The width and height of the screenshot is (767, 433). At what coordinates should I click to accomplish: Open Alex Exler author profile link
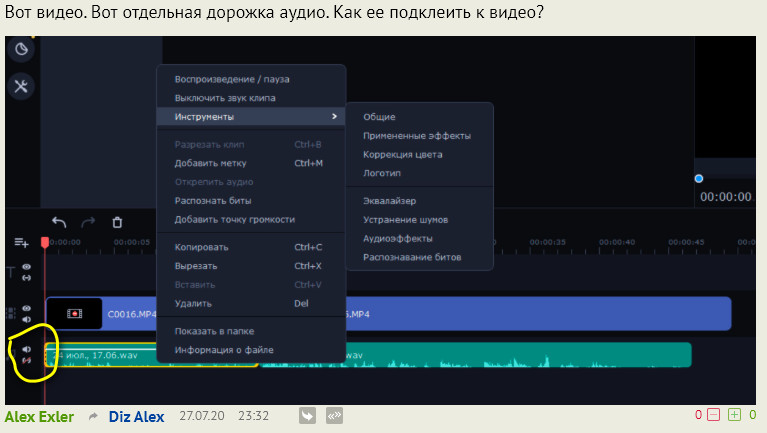click(39, 417)
